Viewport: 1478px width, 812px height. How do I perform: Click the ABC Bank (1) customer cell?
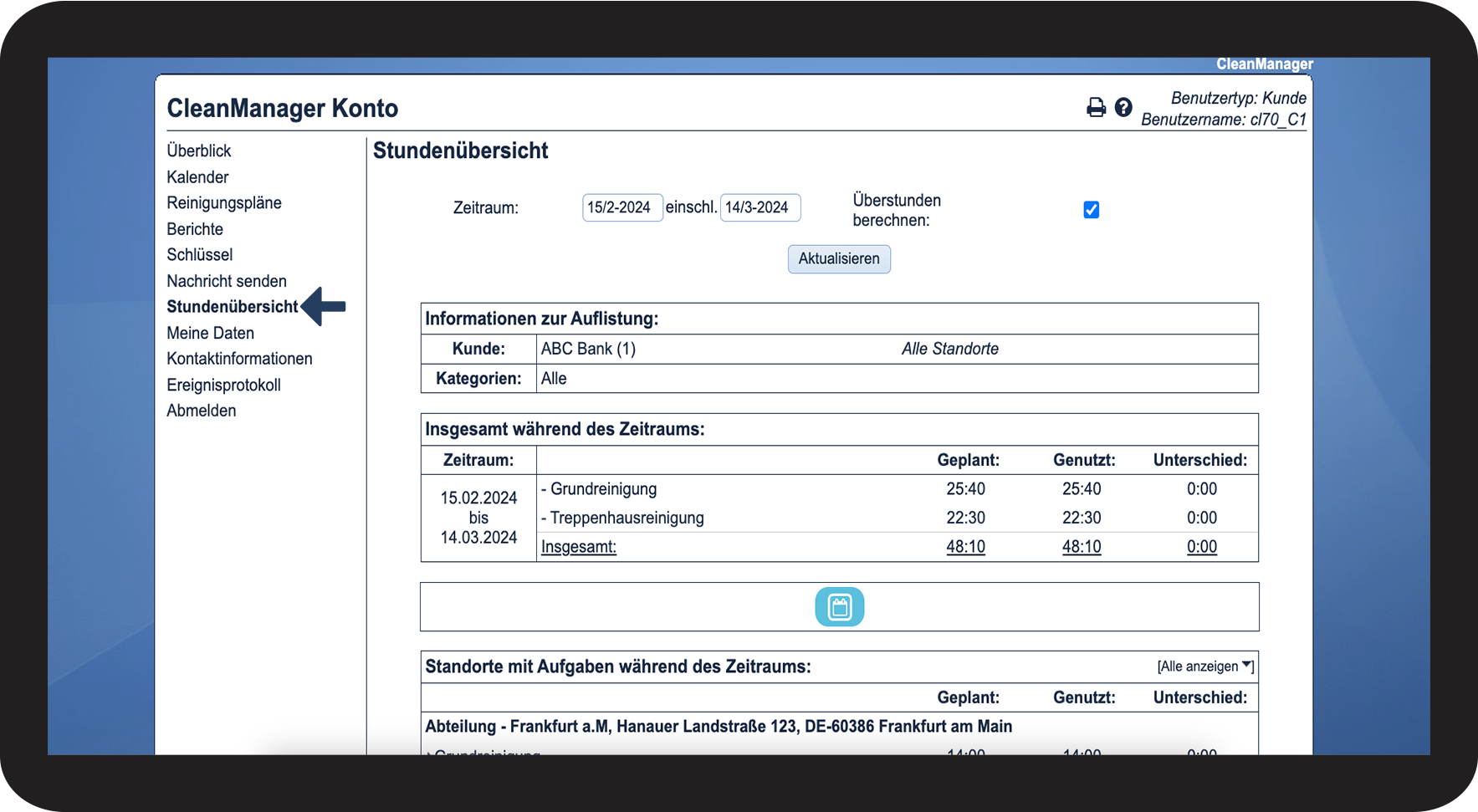coord(589,349)
